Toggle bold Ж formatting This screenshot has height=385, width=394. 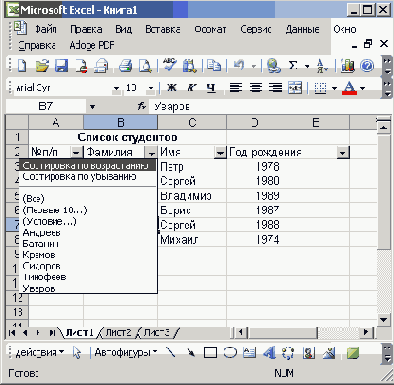click(x=172, y=88)
